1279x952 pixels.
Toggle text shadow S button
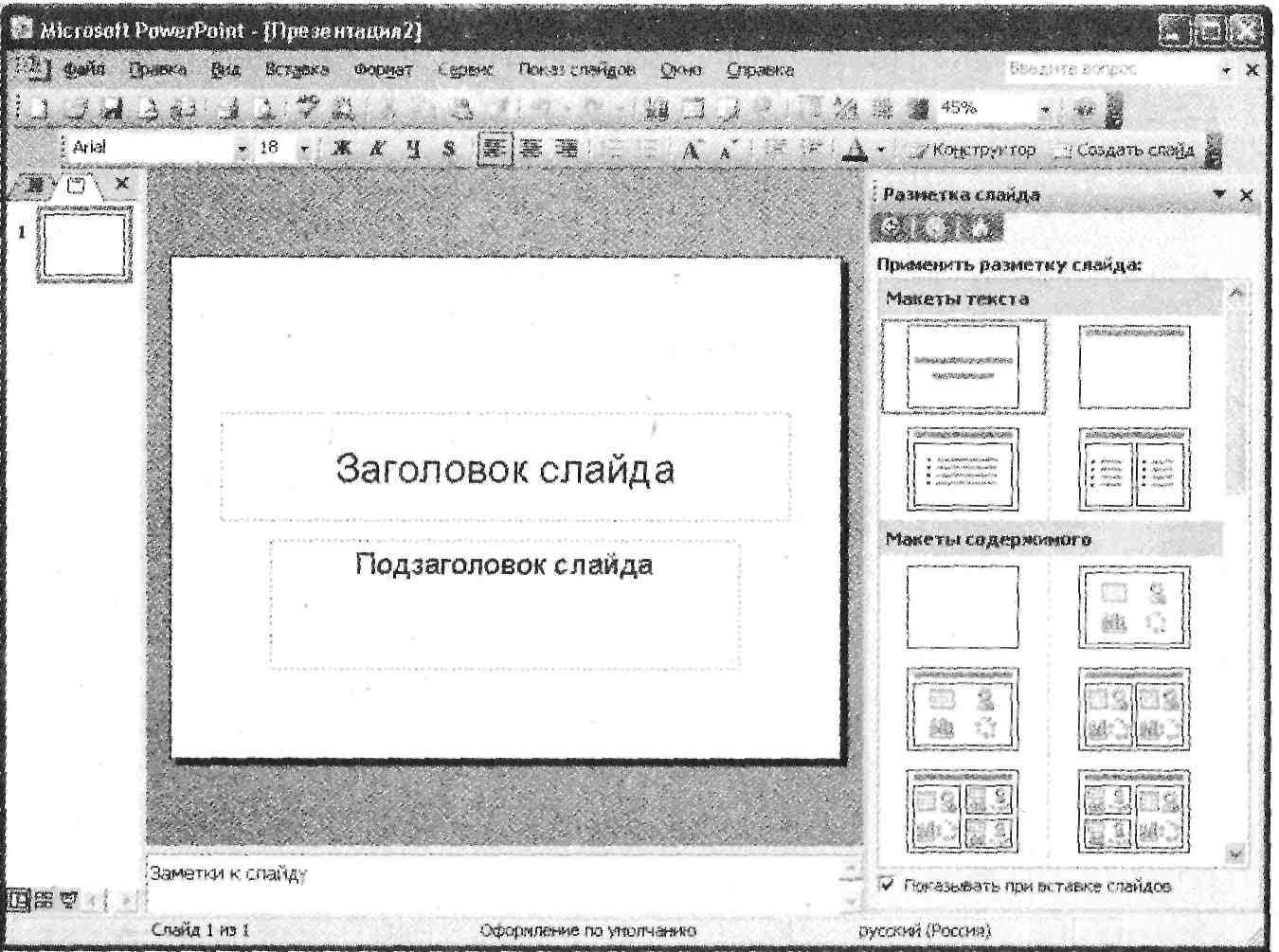448,148
